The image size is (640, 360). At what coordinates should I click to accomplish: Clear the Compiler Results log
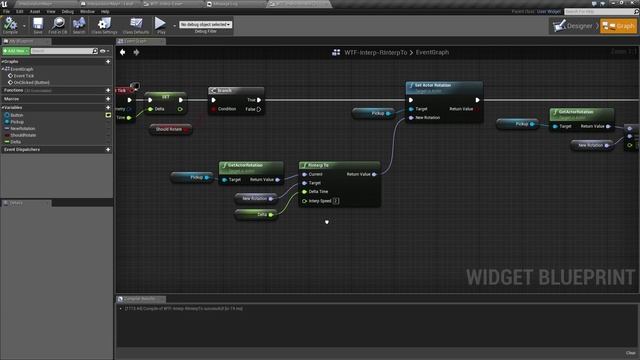(631, 353)
